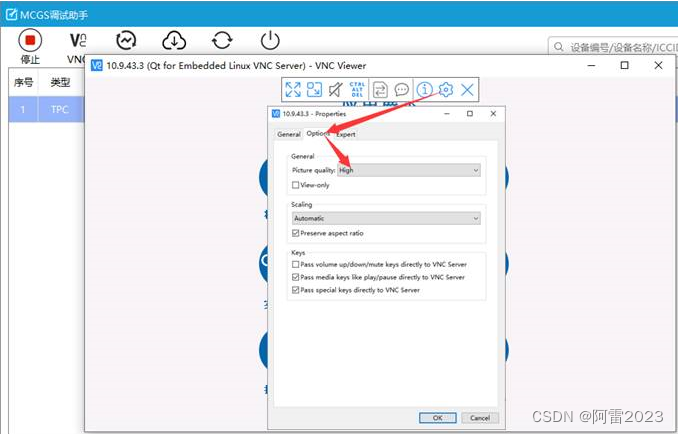Click the 类型 column header
The image size is (678, 434).
60,82
